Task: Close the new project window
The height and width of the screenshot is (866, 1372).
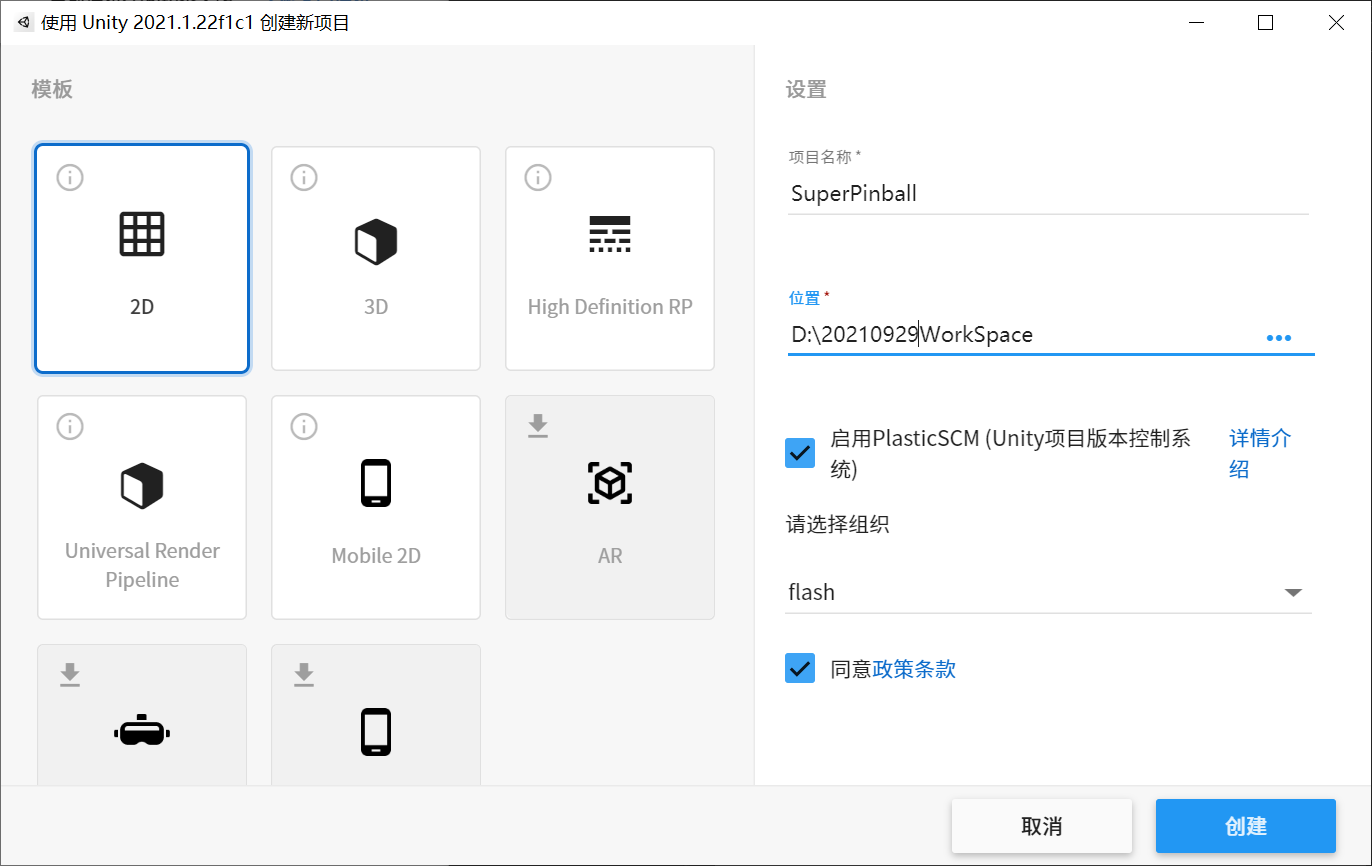Action: (1336, 22)
